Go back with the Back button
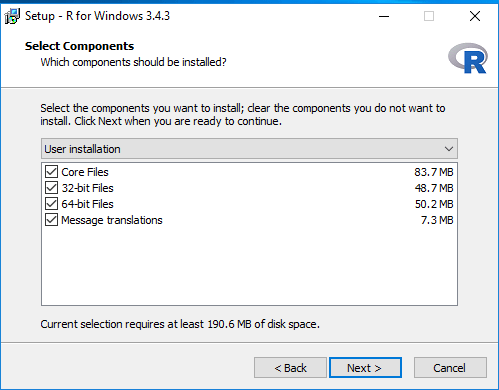 pyautogui.click(x=290, y=368)
